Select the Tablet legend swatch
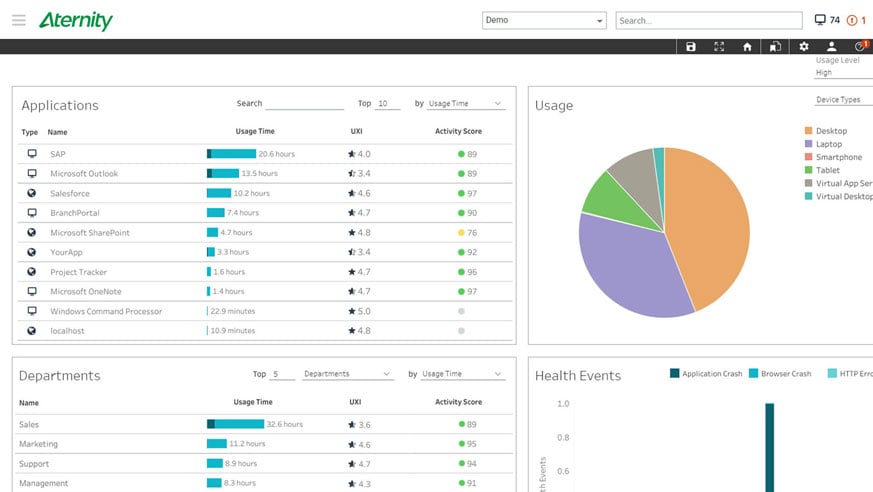The image size is (873, 492). click(808, 170)
